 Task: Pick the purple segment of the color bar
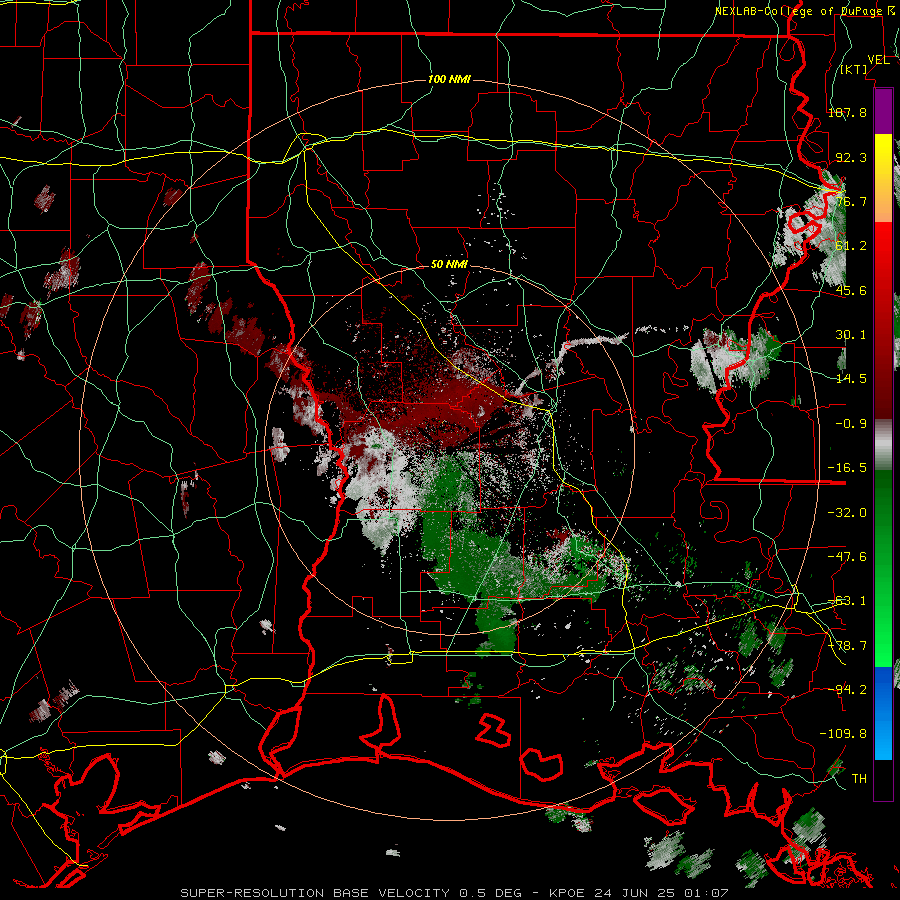coord(883,111)
